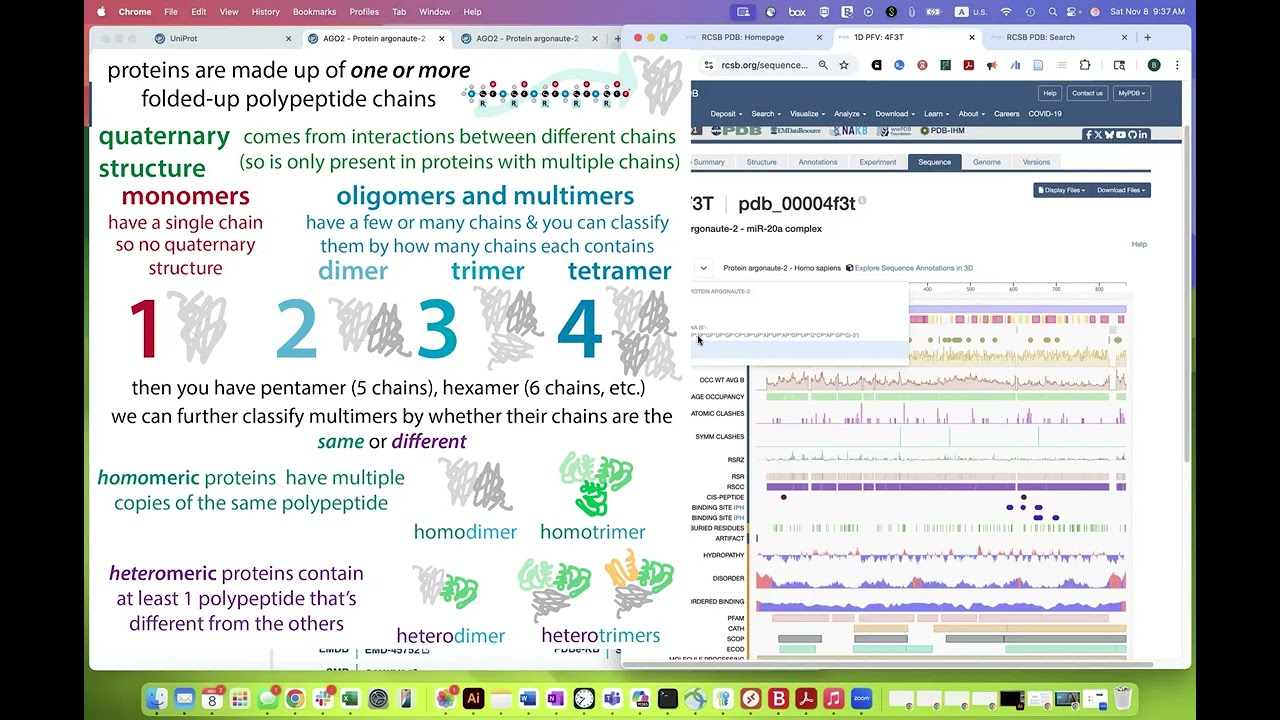Open Finder from the Dock
This screenshot has width=1280, height=720.
tap(157, 699)
